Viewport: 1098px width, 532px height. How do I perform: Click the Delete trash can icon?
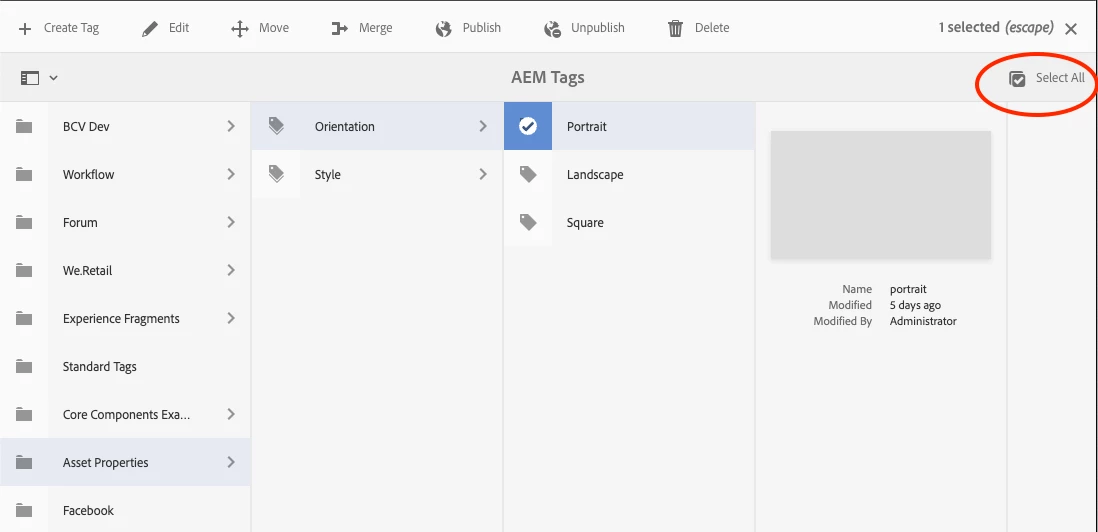[x=675, y=29]
